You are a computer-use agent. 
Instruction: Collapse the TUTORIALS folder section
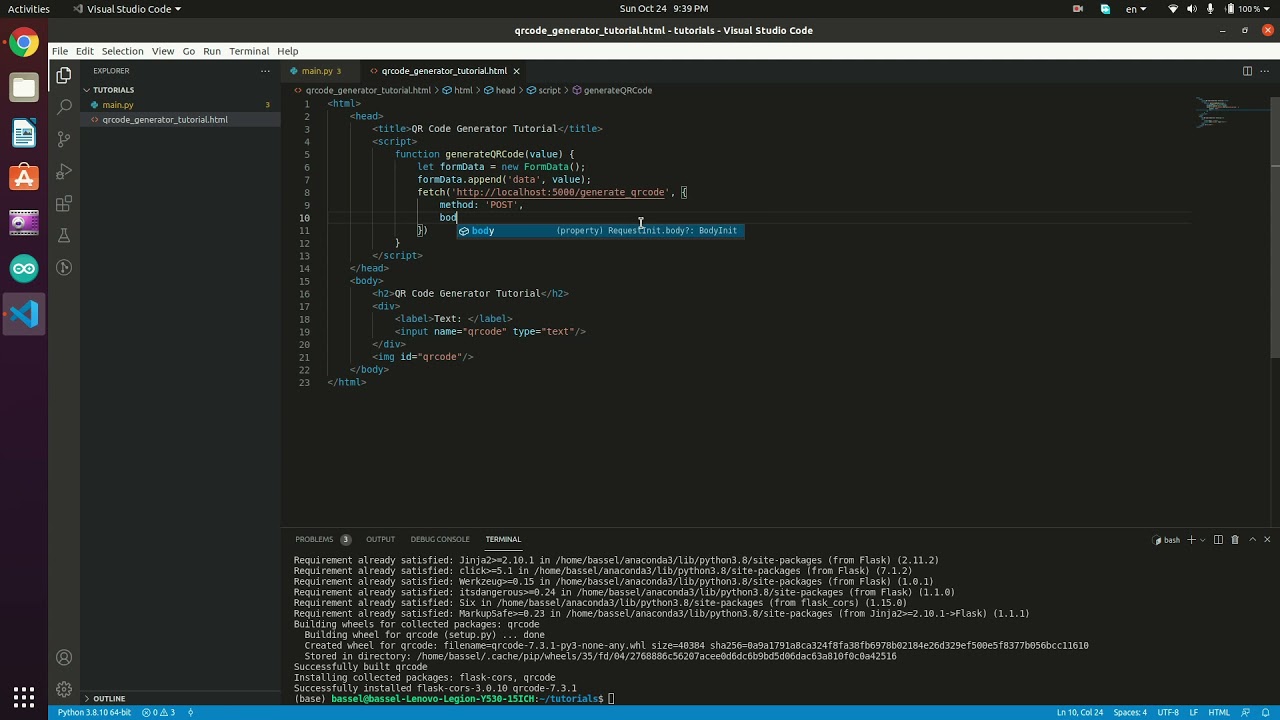tap(113, 90)
